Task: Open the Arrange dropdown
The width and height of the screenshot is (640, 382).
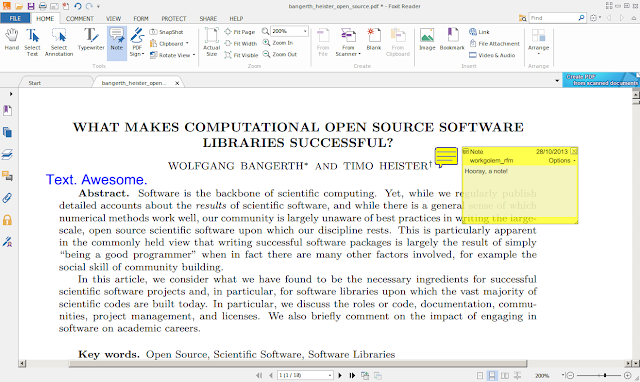Action: coord(538,42)
